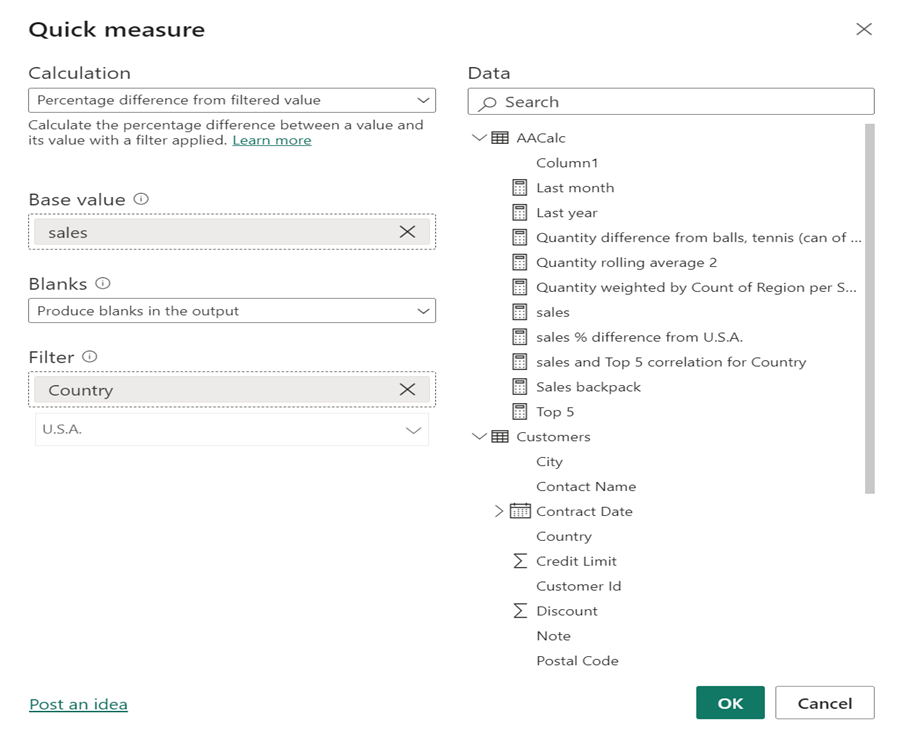Click the measure icon beside the sales field
902x742 pixels.
[519, 312]
